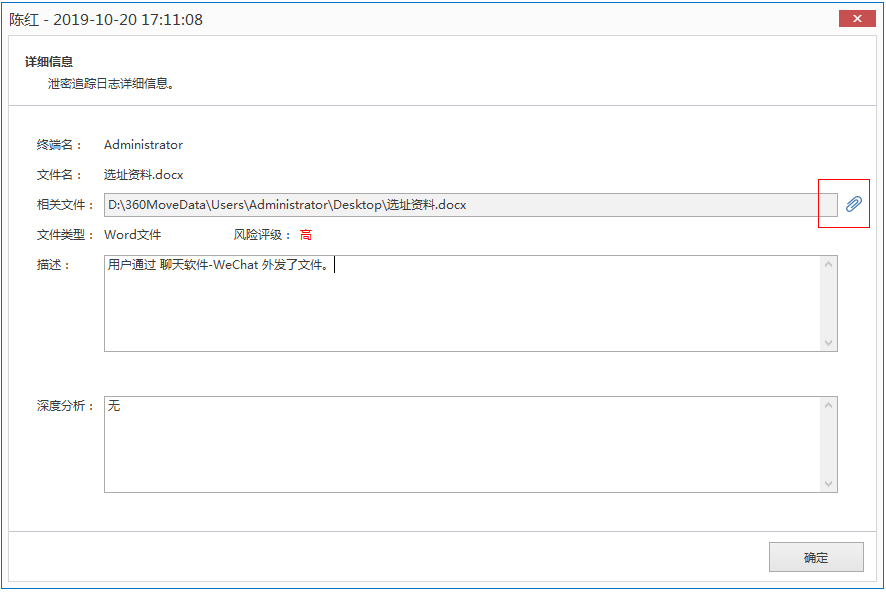Select the terminal name value Administrator
886x594 pixels.
143,145
